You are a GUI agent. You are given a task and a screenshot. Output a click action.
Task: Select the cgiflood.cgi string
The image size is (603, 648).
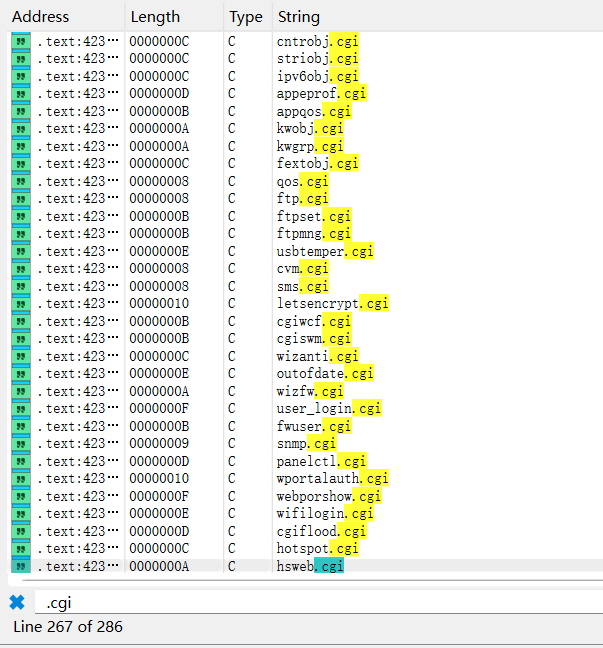pyautogui.click(x=321, y=531)
